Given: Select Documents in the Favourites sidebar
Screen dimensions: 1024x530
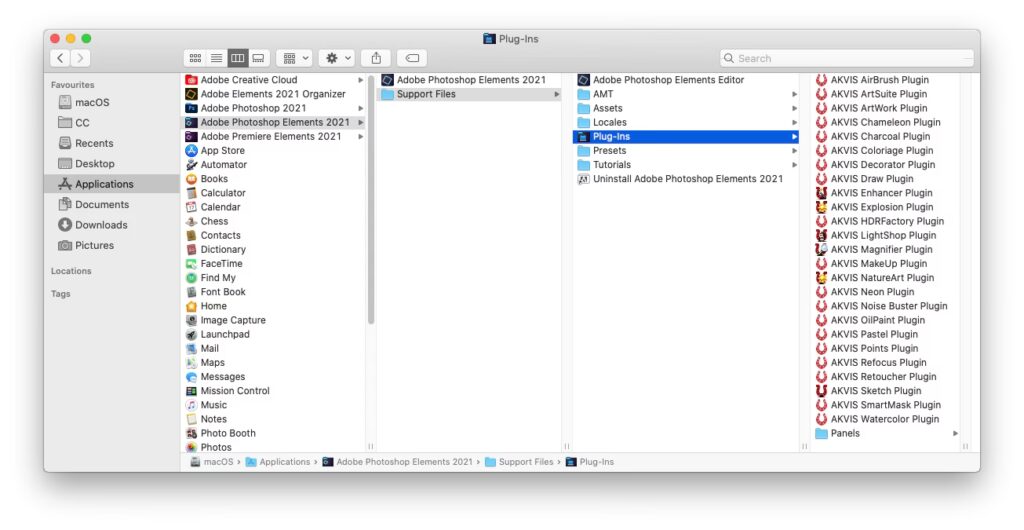Looking at the screenshot, I should 101,204.
